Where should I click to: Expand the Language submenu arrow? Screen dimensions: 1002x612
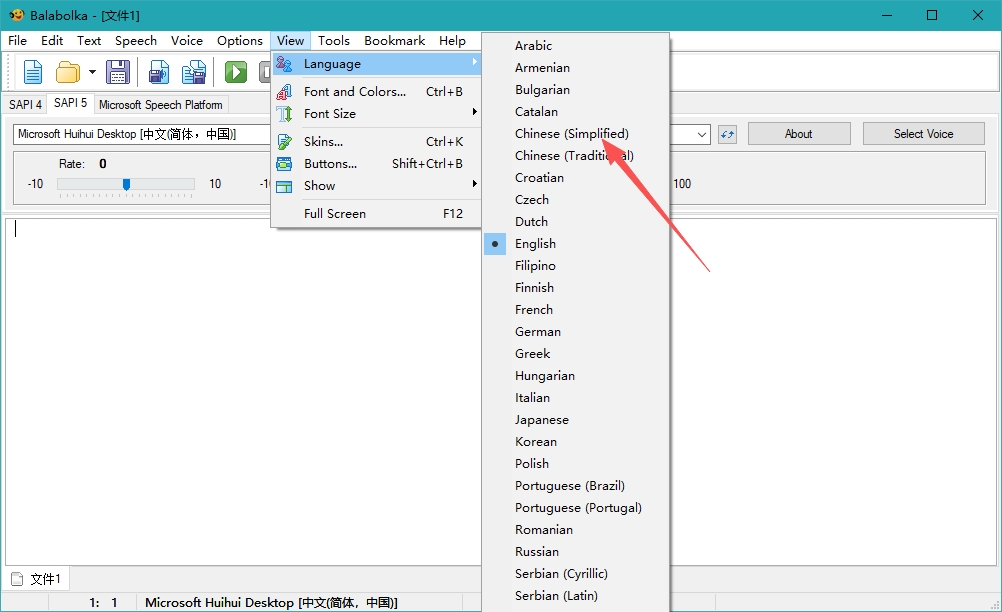click(x=474, y=62)
